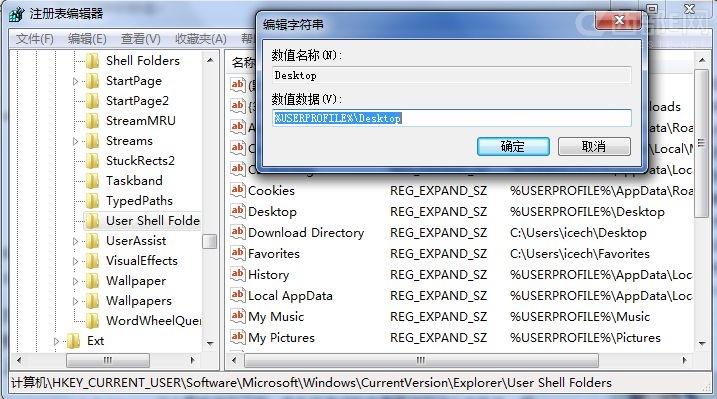The image size is (717, 399).
Task: Select the StreamMRU folder icon
Action: coord(92,121)
